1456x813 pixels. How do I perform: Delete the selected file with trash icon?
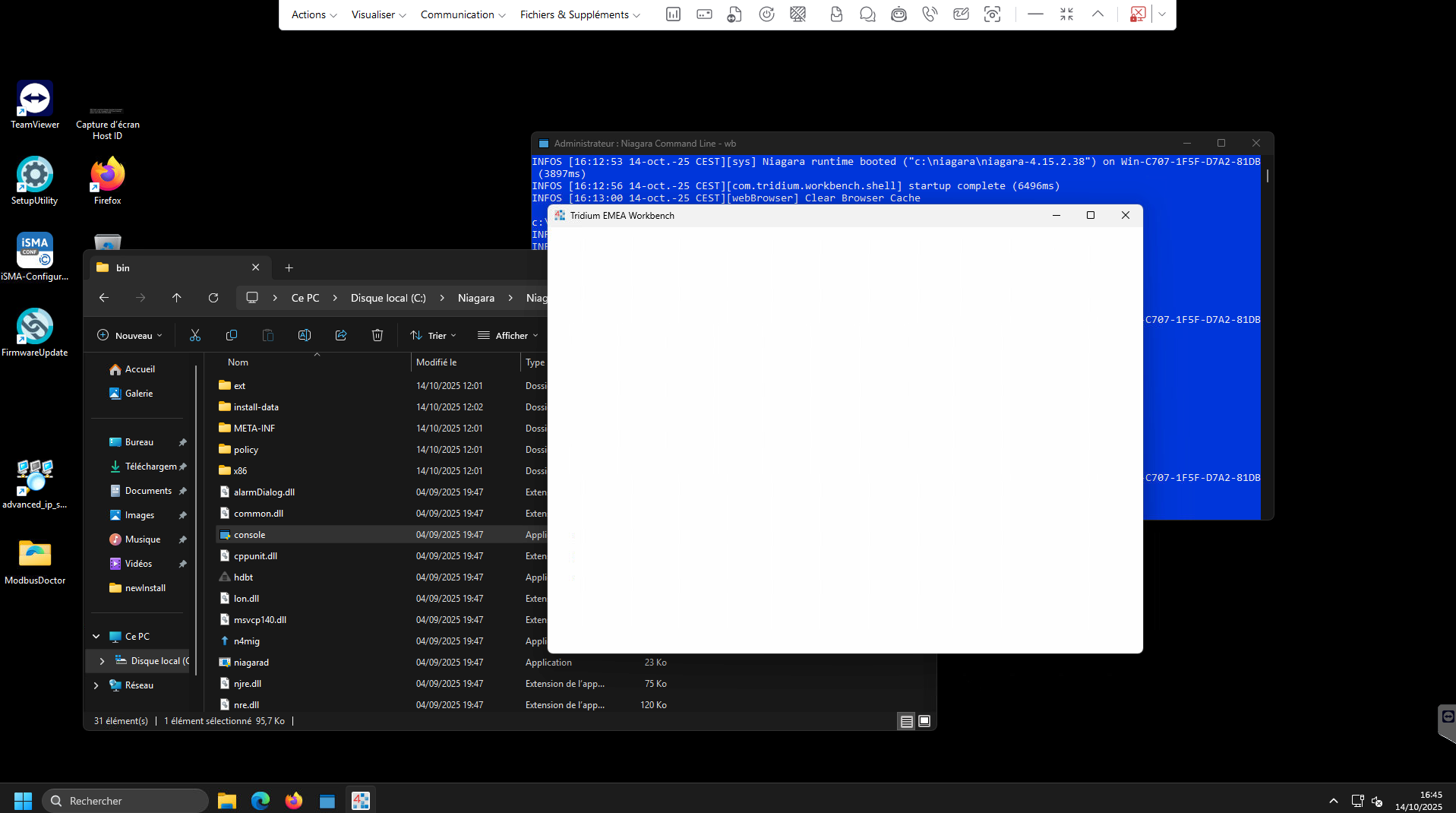pyautogui.click(x=377, y=335)
